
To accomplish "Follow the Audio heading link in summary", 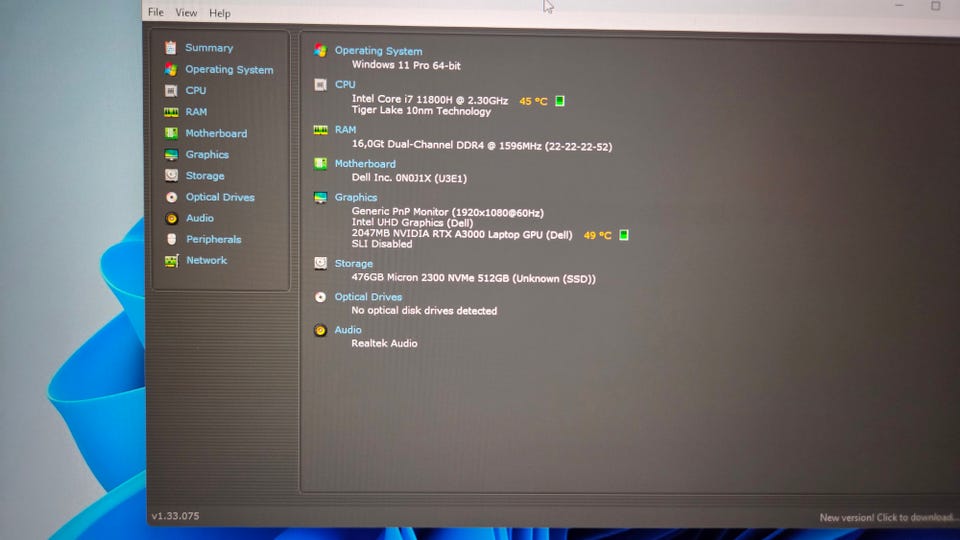I will pos(348,330).
